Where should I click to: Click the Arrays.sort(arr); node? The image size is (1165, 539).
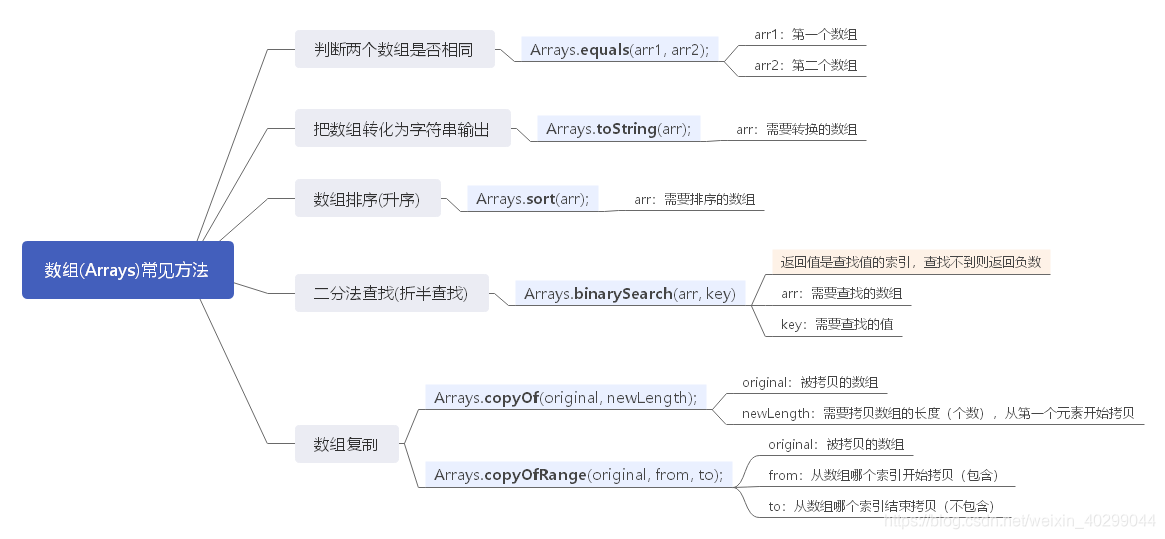point(533,199)
